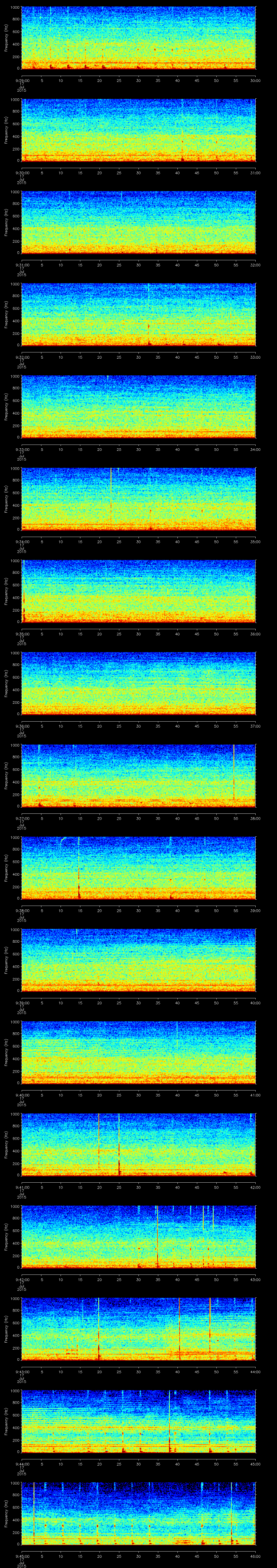Open the spectrogram panel starting at 9:31:00
277x1568 pixels.
[138, 222]
